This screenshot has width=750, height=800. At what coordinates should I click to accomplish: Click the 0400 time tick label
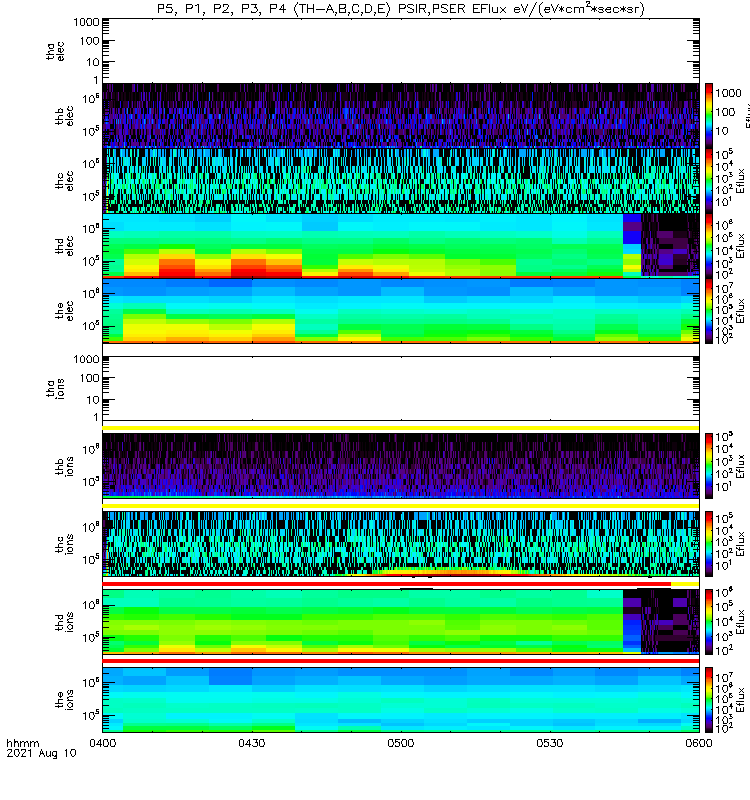103,743
